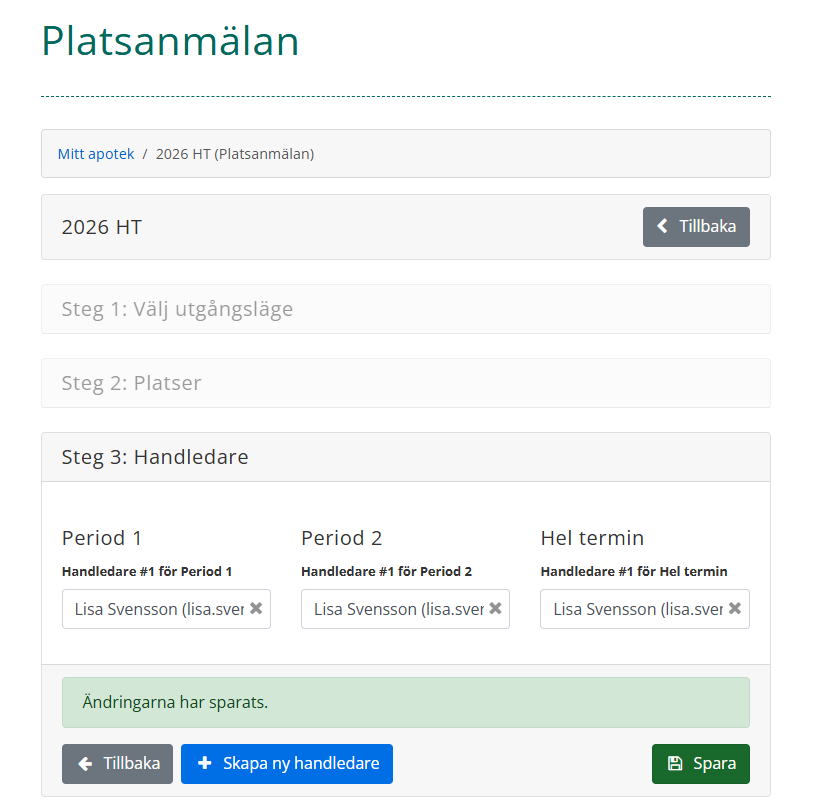Click the 'Handledare #1 för Period 2' label
Image resolution: width=834 pixels, height=812 pixels.
386,572
